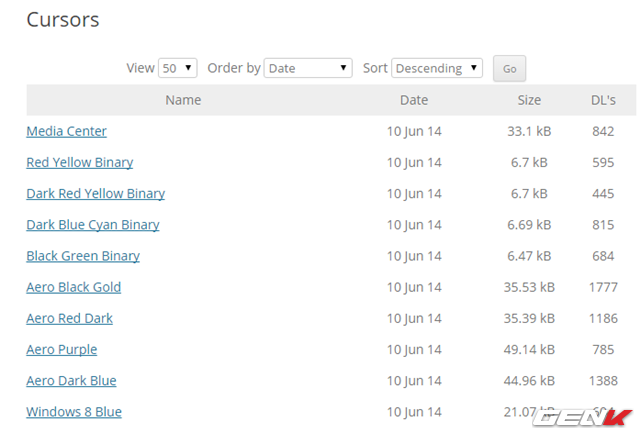640x432 pixels.
Task: Click the DL's column header
Action: [x=603, y=100]
